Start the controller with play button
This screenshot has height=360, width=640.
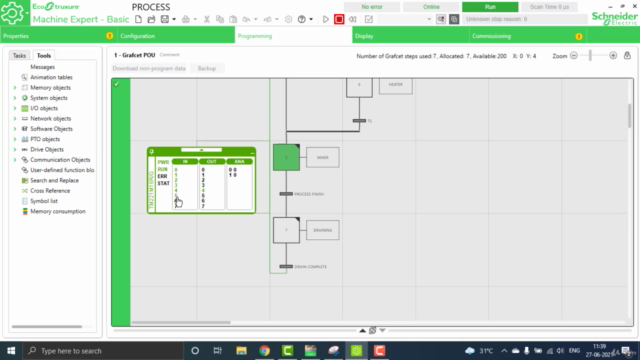pyautogui.click(x=326, y=19)
